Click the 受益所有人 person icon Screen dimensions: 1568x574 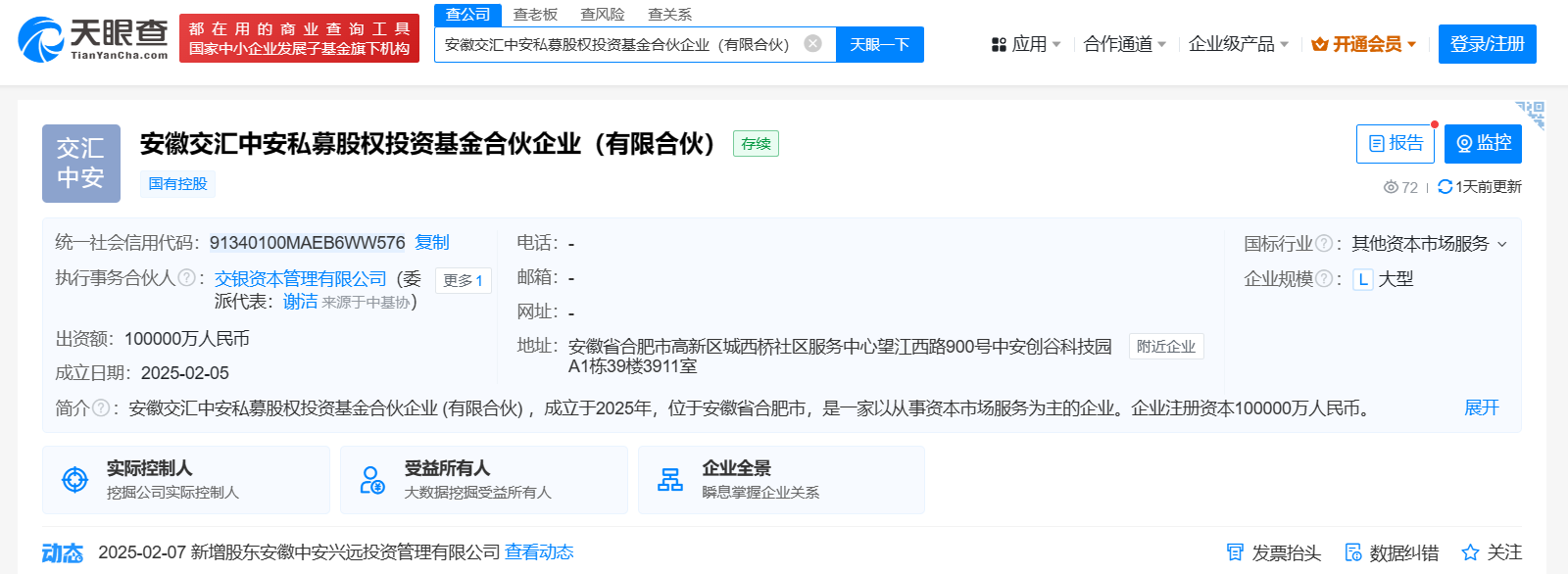coord(372,480)
